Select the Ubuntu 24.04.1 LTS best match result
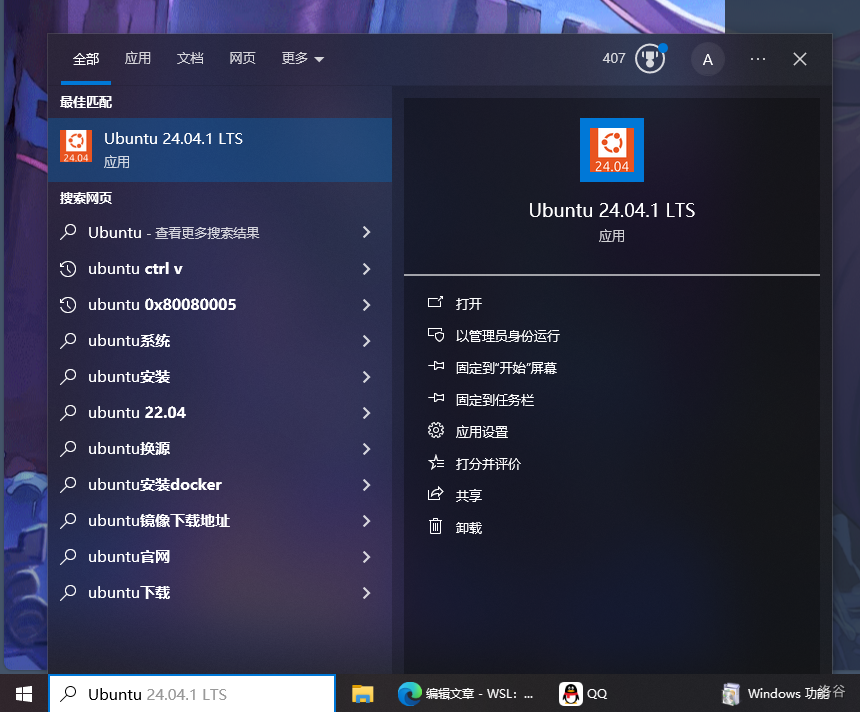This screenshot has width=860, height=712. coord(220,150)
